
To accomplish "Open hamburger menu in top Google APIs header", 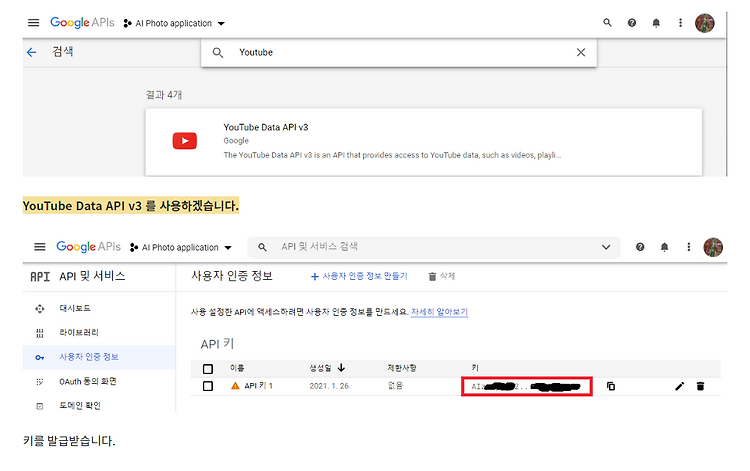I will coord(33,23).
